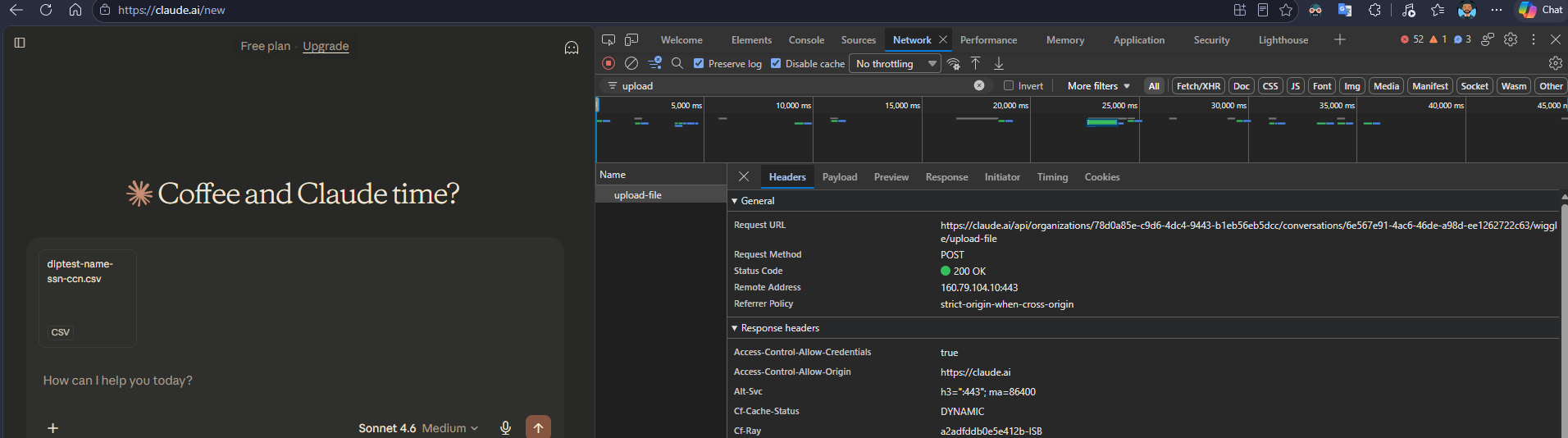Image resolution: width=1568 pixels, height=438 pixels.
Task: Open More filters dropdown
Action: 1099,85
